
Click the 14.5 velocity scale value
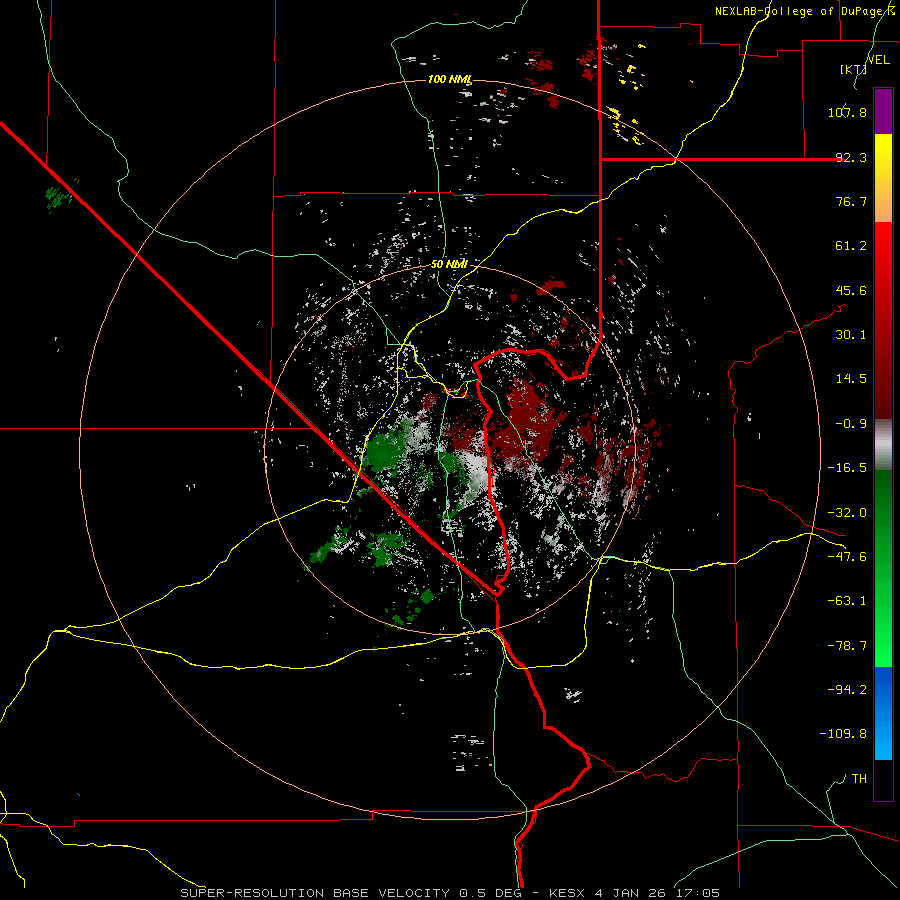click(851, 379)
